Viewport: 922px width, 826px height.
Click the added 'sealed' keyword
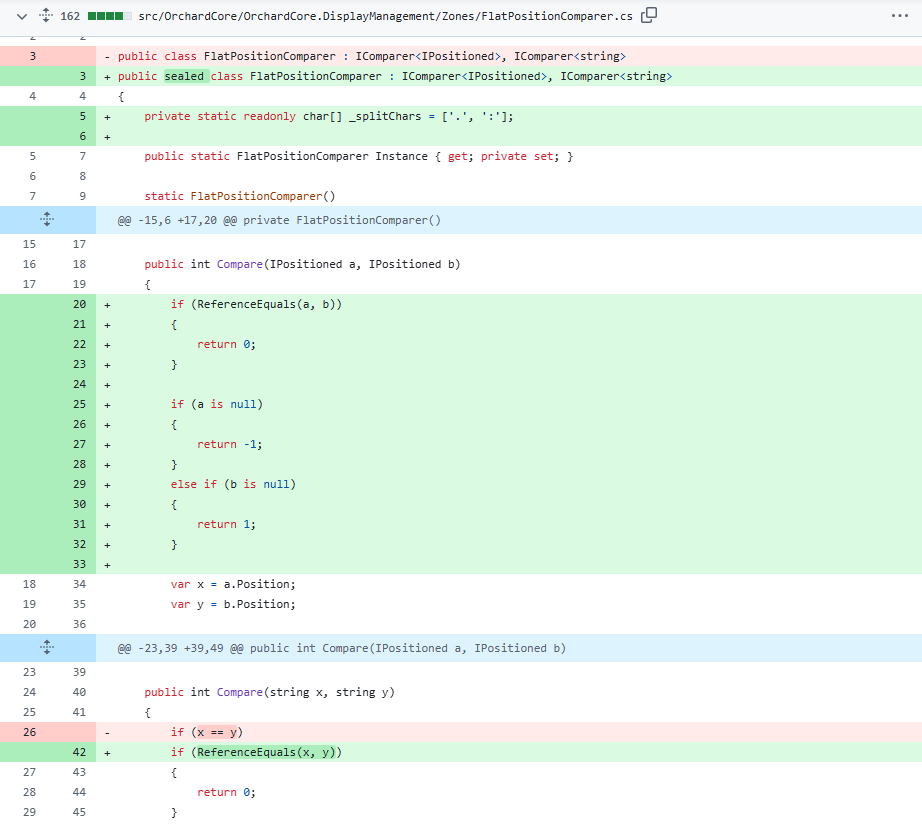(185, 76)
